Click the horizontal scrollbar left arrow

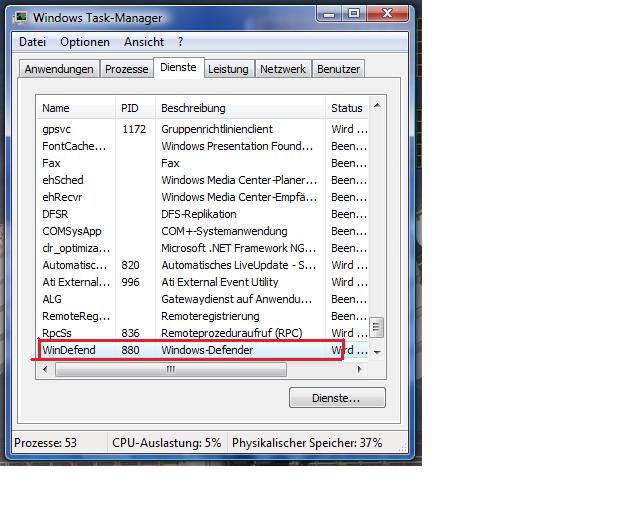pyautogui.click(x=46, y=369)
